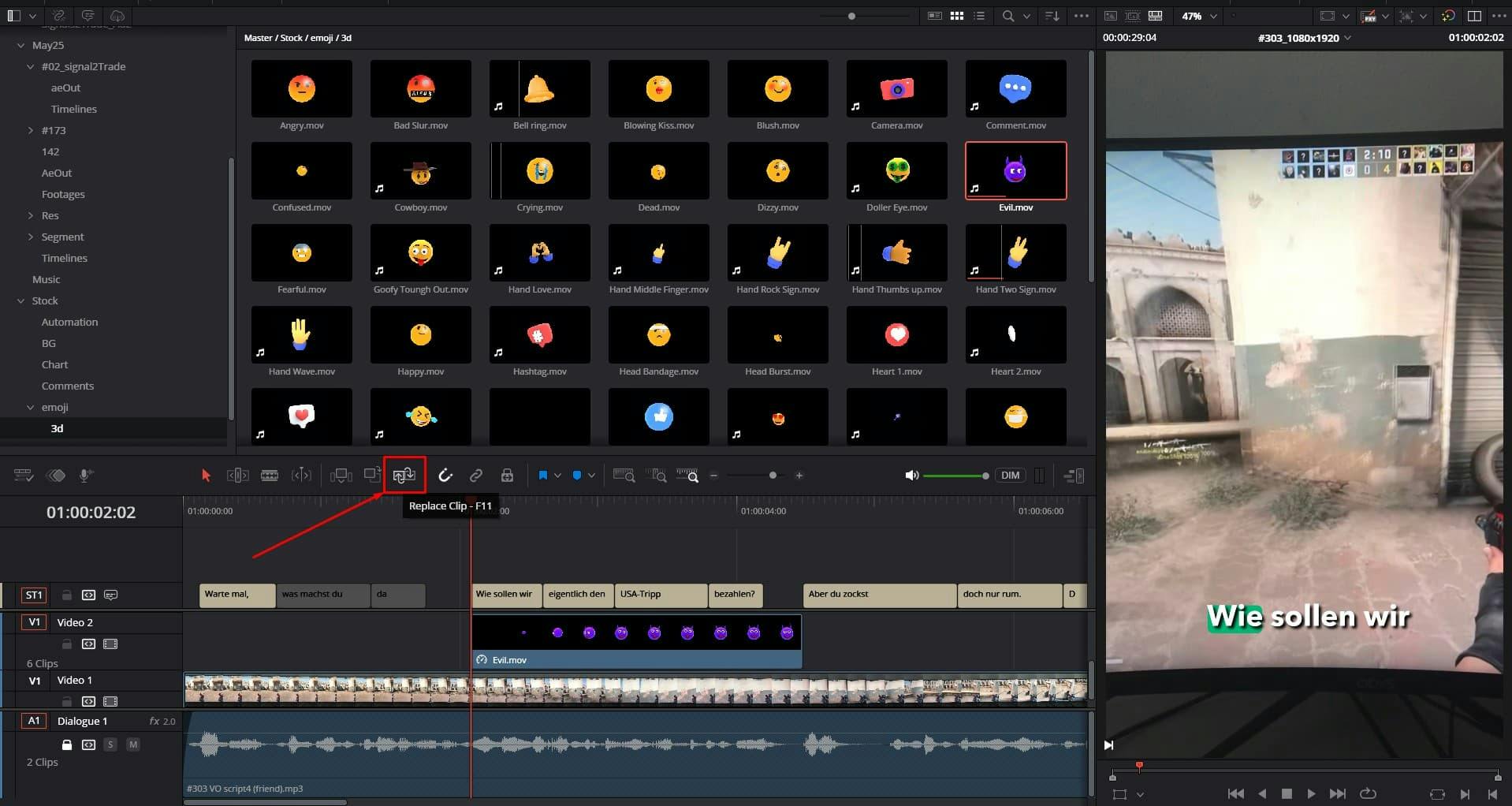1512x806 pixels.
Task: Switch media pool to thumbnail view
Action: [957, 16]
